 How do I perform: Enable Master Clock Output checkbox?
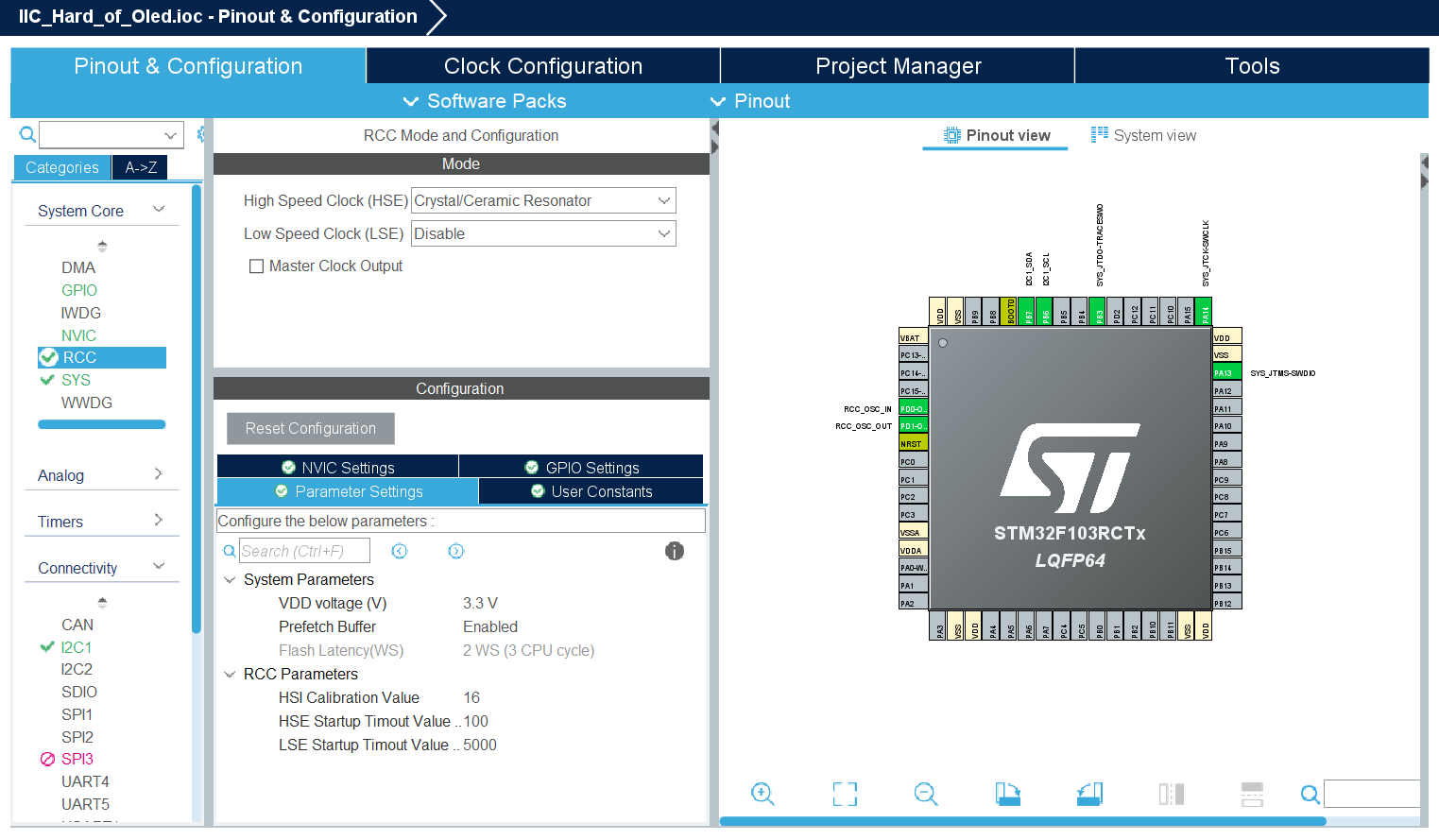click(x=256, y=266)
